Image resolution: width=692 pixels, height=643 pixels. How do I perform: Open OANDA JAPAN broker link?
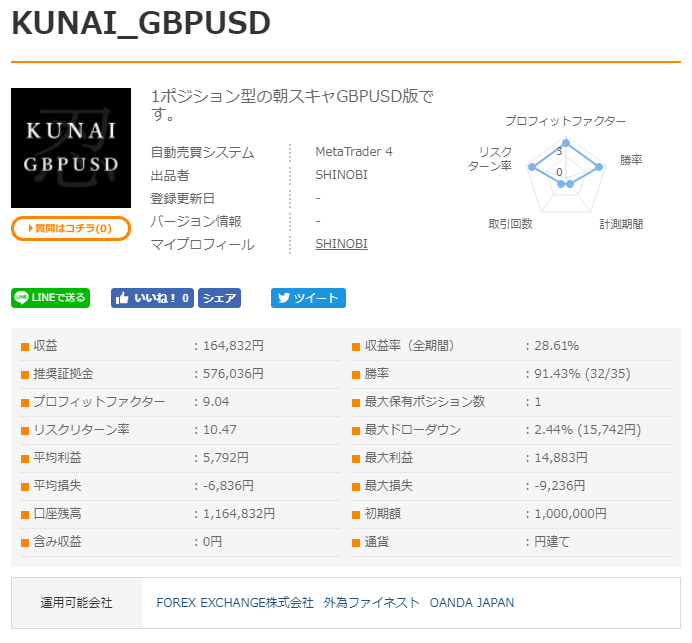[472, 602]
